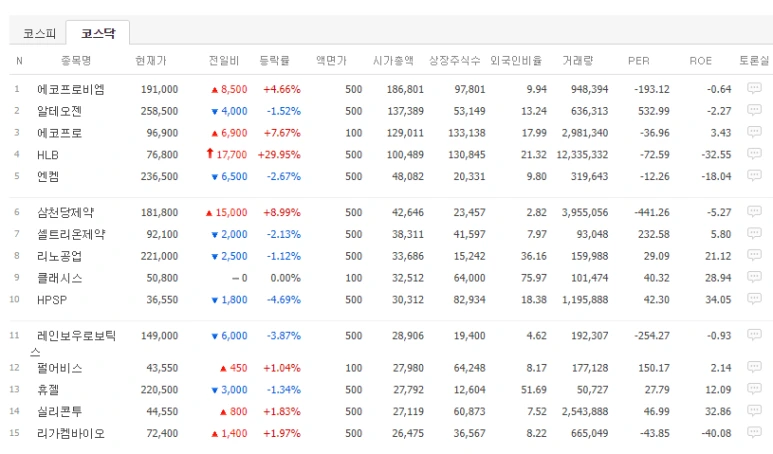Open the 엔켐 stock link
This screenshot has width=773, height=454.
(x=48, y=176)
